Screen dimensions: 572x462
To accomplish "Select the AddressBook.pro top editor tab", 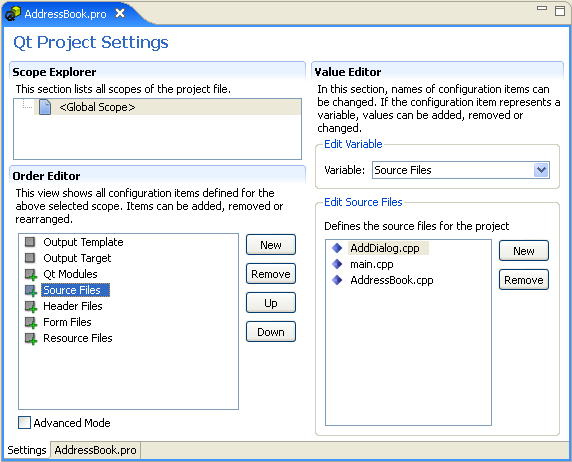I will coord(66,14).
